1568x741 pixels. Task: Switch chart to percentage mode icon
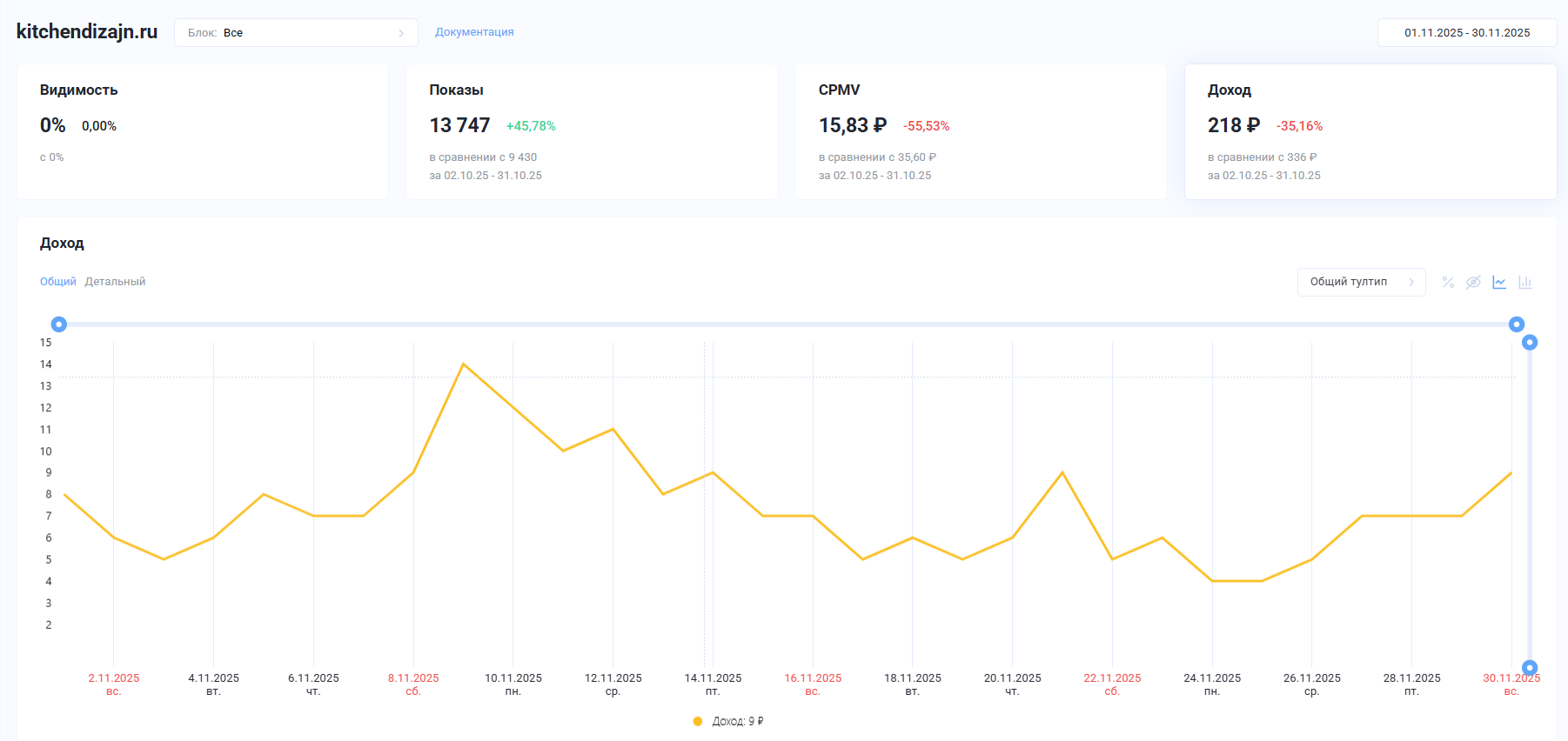pyautogui.click(x=1448, y=282)
